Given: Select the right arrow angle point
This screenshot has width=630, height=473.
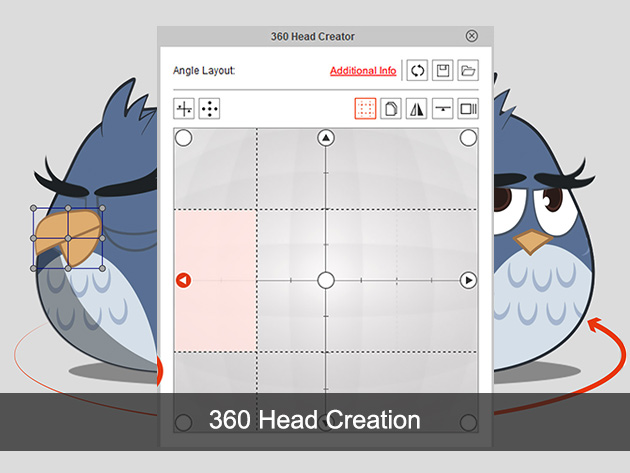Looking at the screenshot, I should tap(468, 280).
